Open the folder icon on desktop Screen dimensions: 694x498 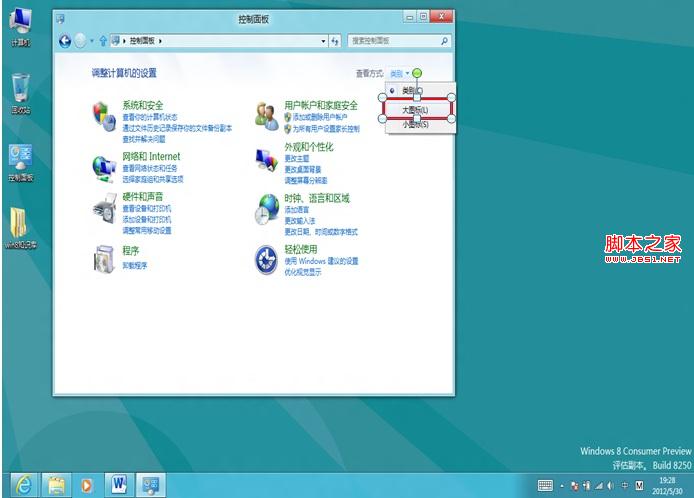coord(20,228)
